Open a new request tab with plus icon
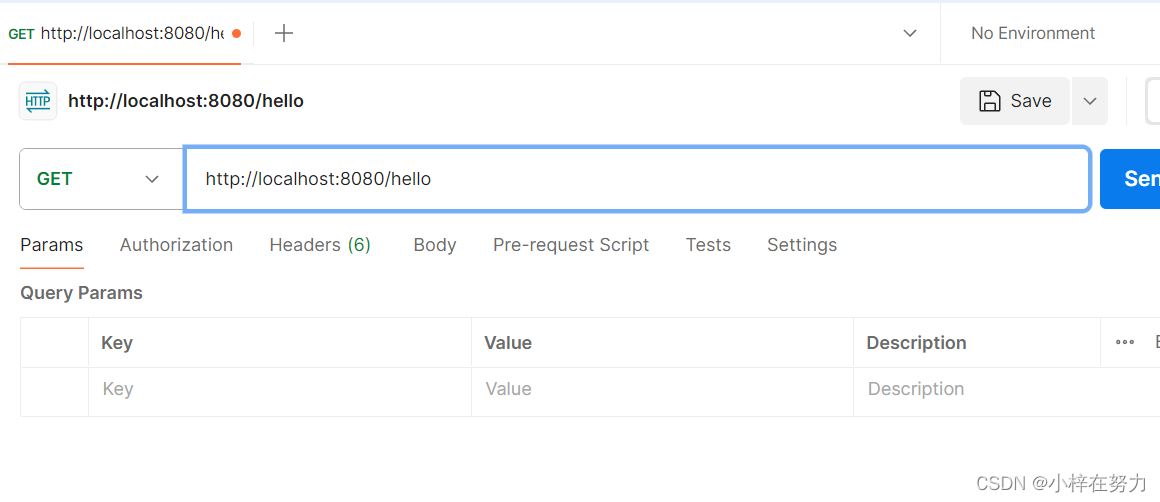Image resolution: width=1160 pixels, height=502 pixels. coord(284,33)
